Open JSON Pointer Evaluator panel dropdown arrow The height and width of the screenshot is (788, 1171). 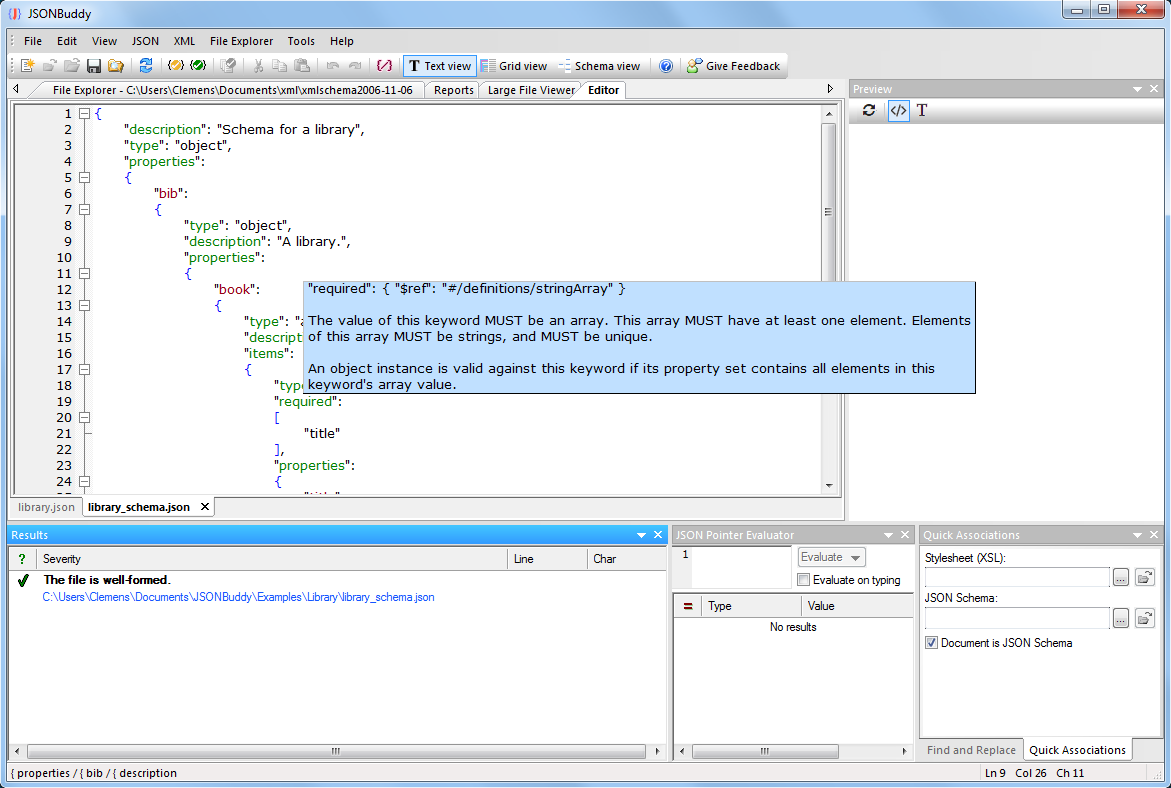pos(888,535)
